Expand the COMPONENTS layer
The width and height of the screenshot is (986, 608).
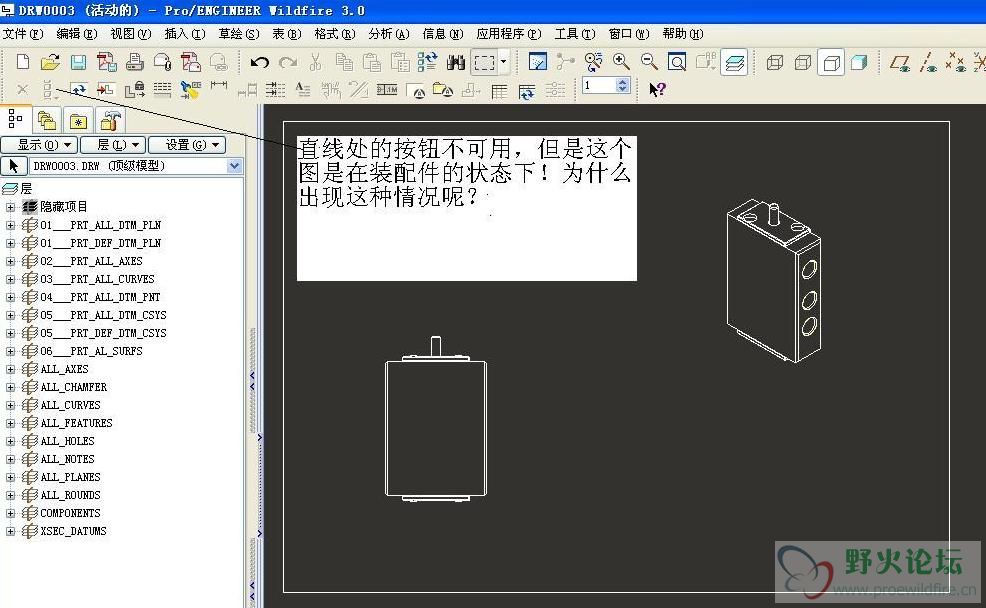(x=10, y=514)
